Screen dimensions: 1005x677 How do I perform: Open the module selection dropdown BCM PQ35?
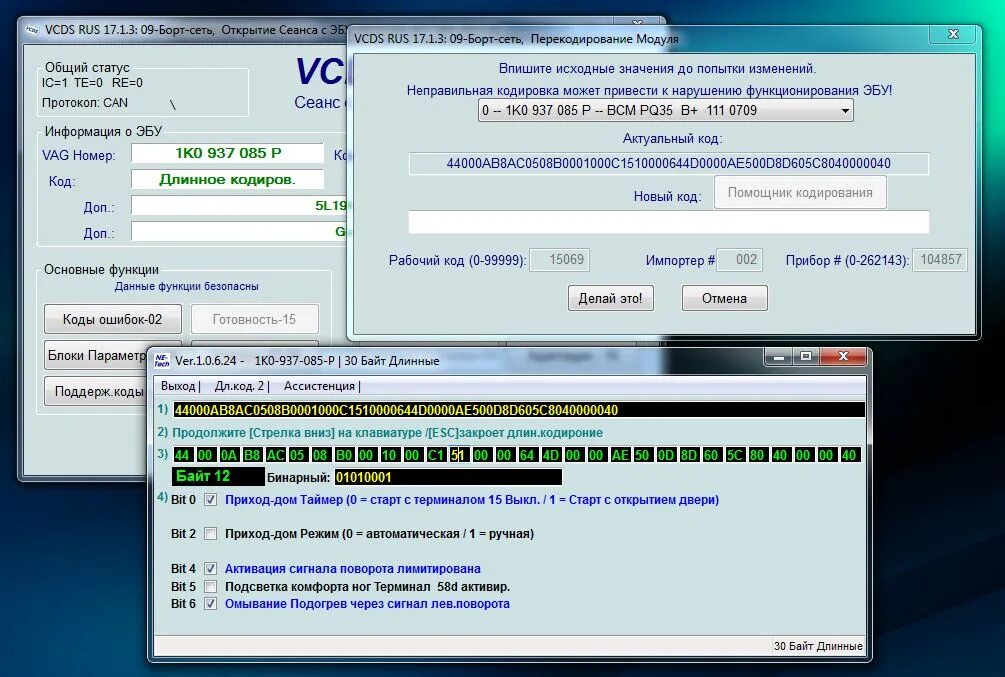click(x=665, y=110)
